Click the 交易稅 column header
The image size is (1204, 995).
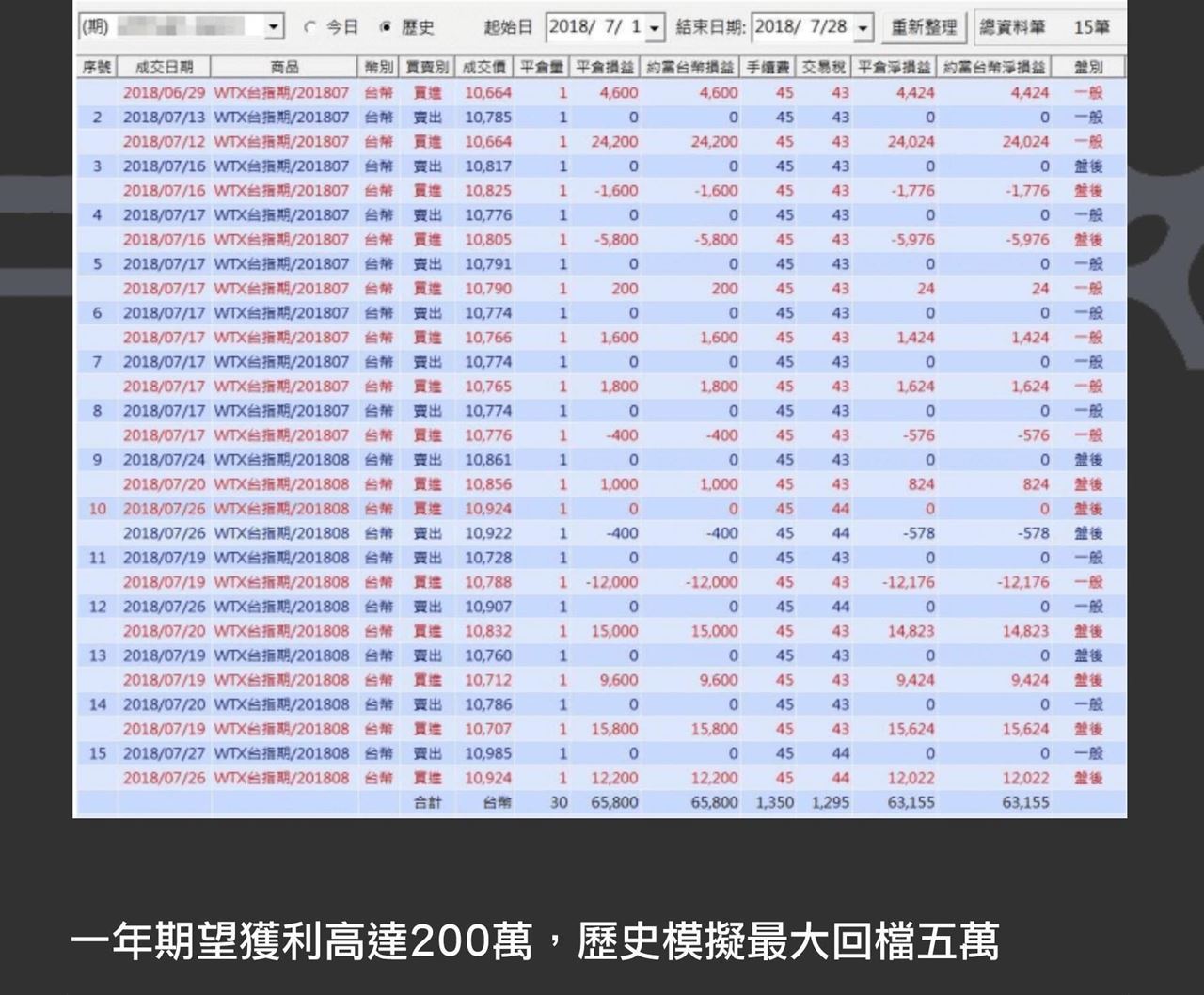[x=824, y=68]
